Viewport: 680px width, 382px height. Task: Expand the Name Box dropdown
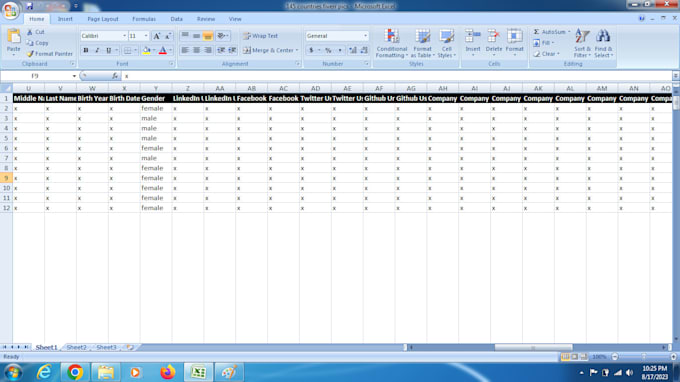tap(74, 76)
